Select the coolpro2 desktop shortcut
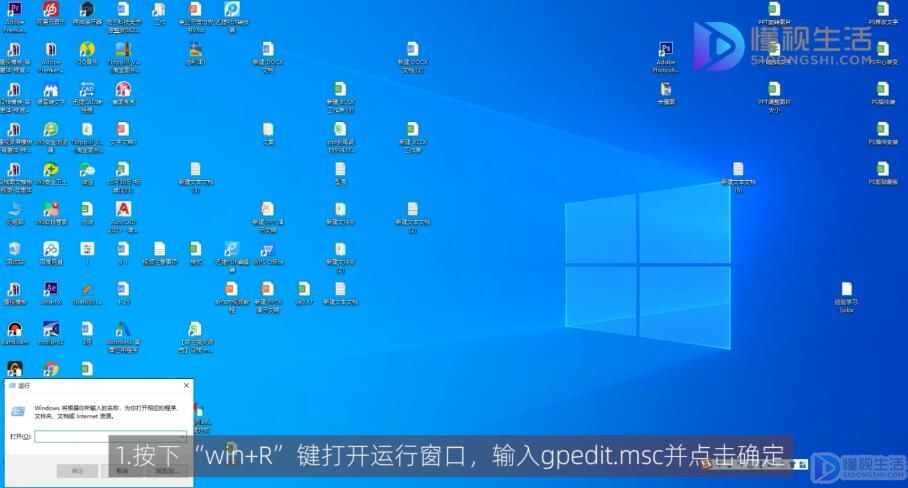 click(x=51, y=329)
